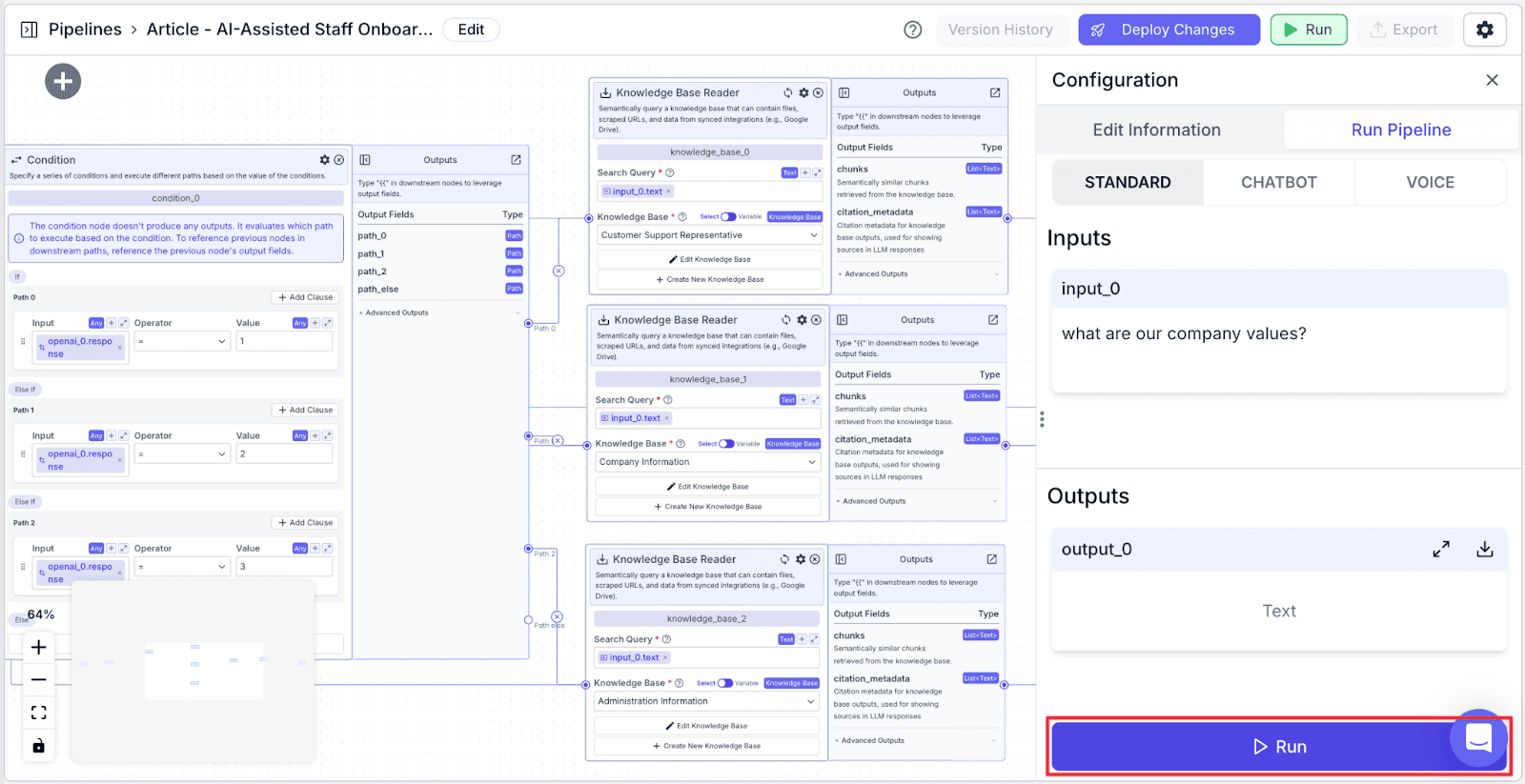The width and height of the screenshot is (1525, 784).
Task: Open Path 2 operator dropdown
Action: coord(182,567)
